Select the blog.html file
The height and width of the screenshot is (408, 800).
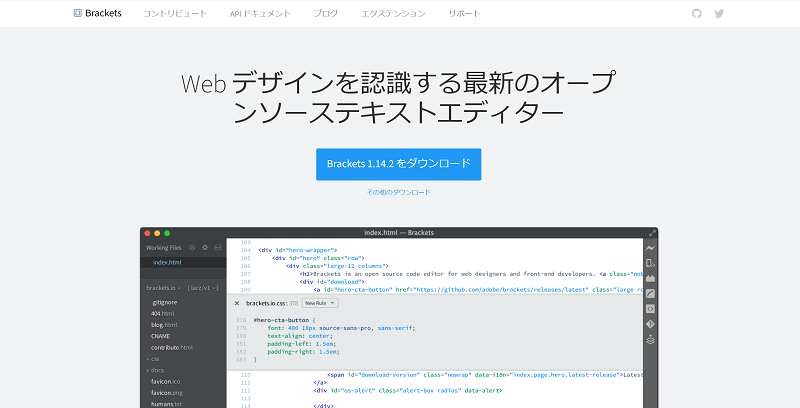pyautogui.click(x=164, y=325)
